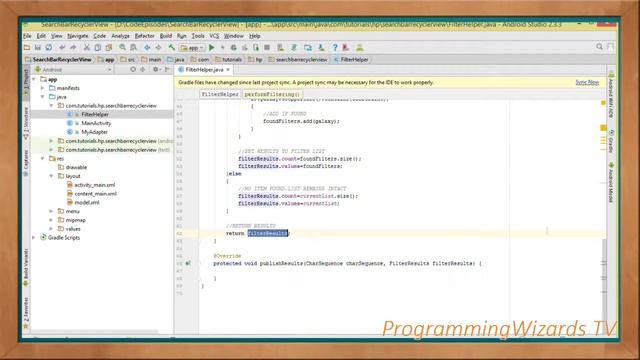Click the Save All toolbar icon
The height and width of the screenshot is (360, 640).
[38, 48]
